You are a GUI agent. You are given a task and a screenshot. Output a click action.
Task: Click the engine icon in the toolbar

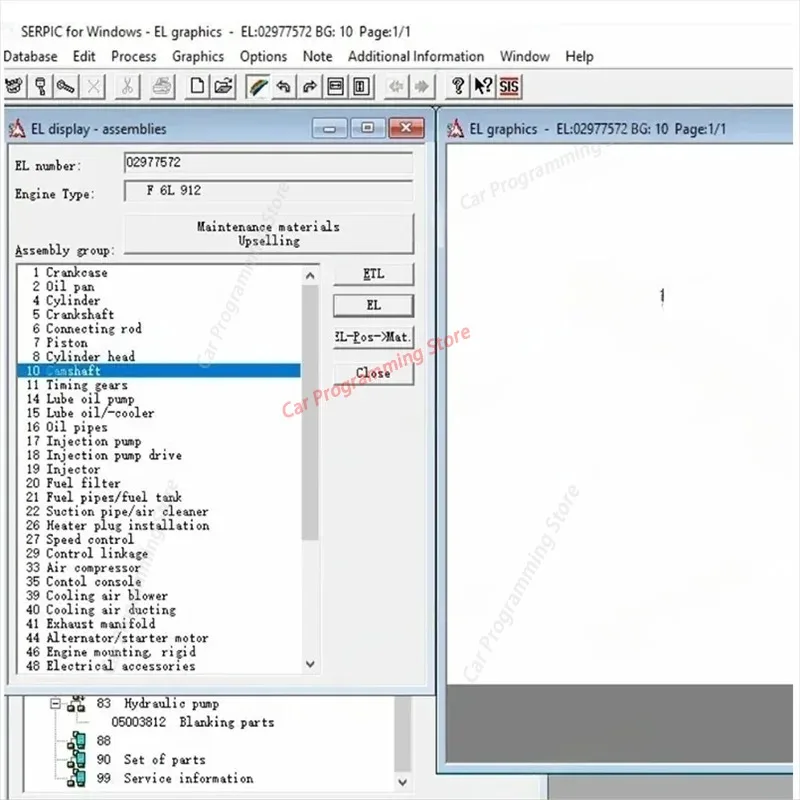(15, 86)
